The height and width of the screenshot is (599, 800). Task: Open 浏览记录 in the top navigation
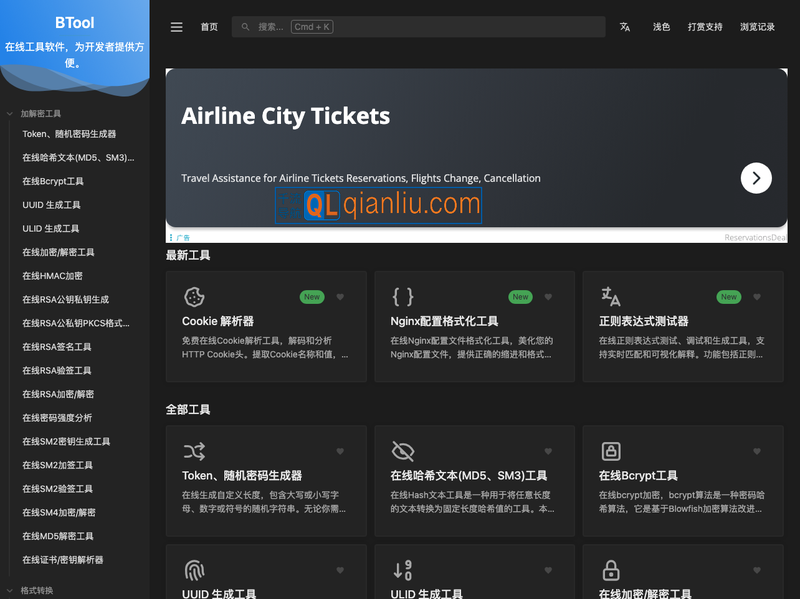click(x=757, y=28)
